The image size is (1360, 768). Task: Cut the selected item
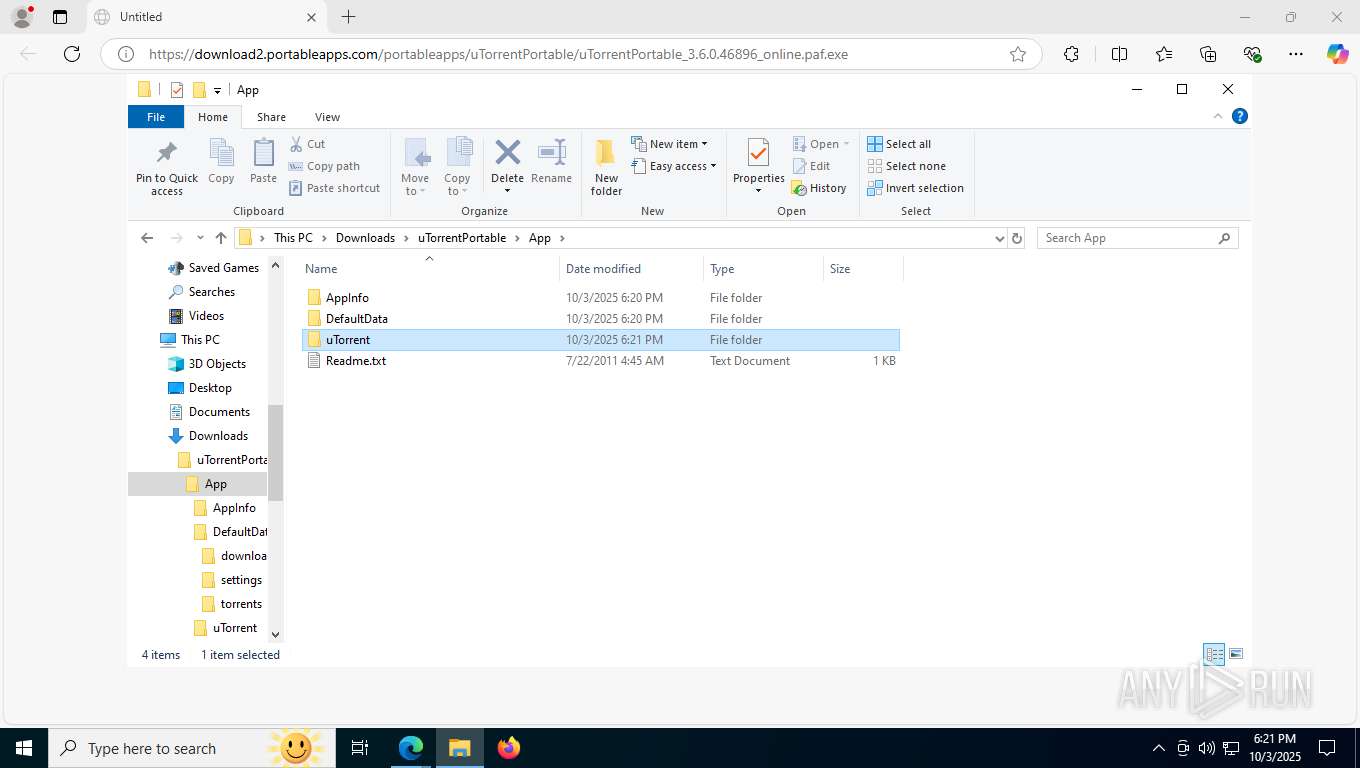click(307, 144)
